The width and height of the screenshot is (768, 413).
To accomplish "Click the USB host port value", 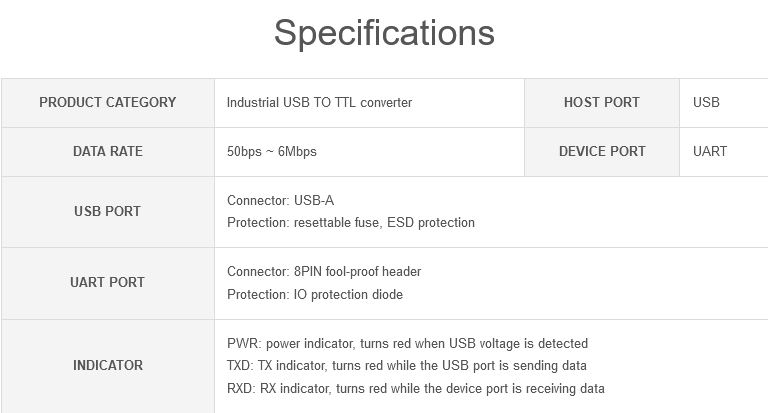I will click(706, 102).
